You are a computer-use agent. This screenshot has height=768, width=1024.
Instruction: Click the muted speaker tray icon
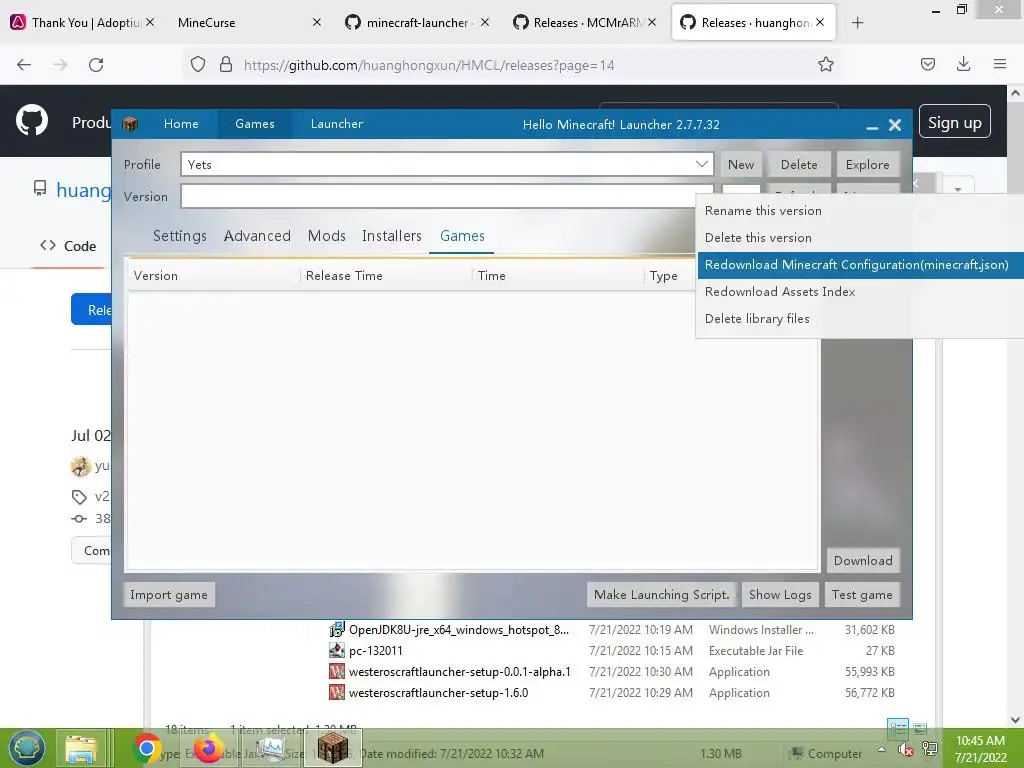tap(906, 750)
